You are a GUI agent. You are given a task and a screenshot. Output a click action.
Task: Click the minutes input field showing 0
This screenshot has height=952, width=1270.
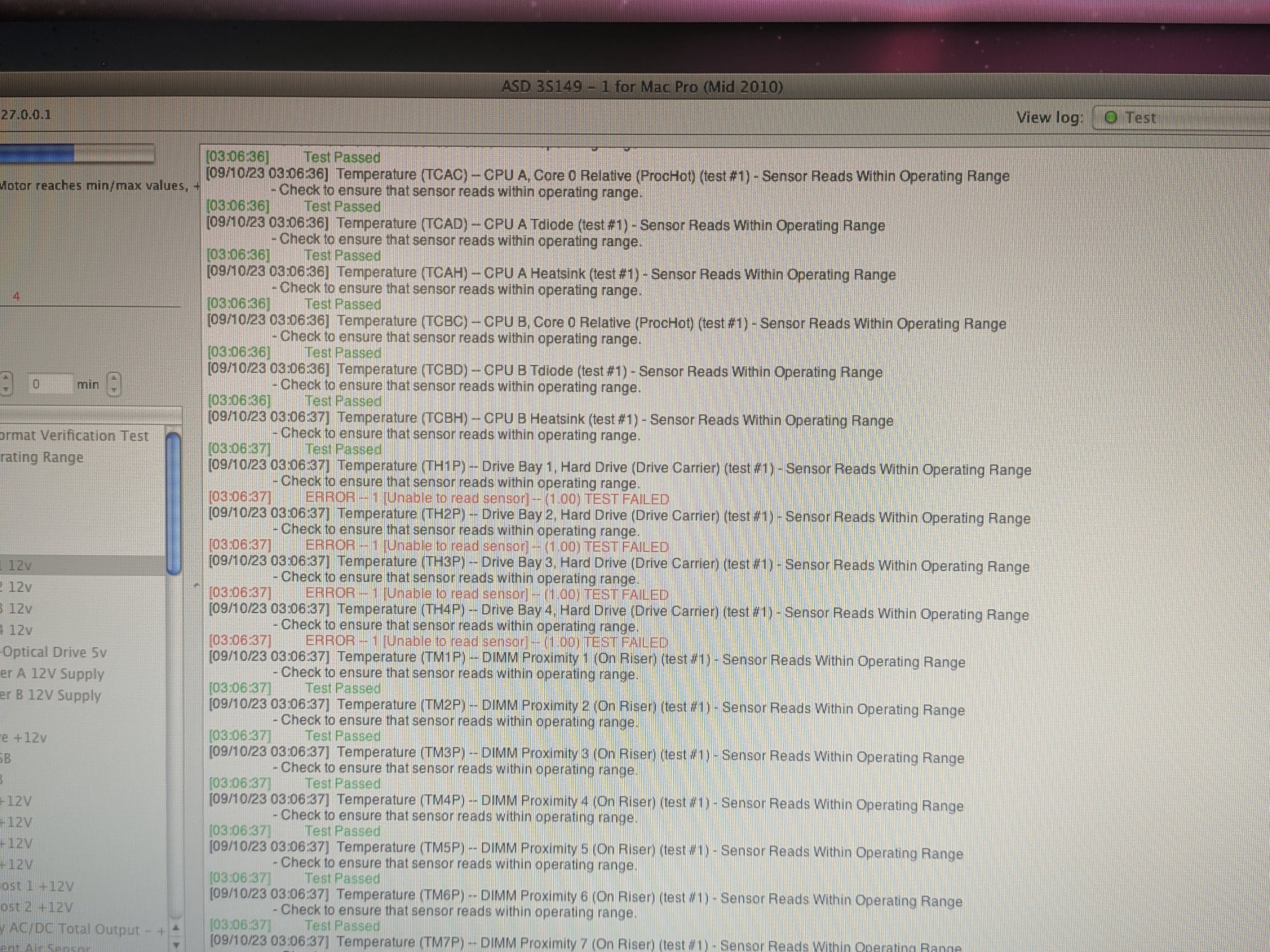click(50, 384)
